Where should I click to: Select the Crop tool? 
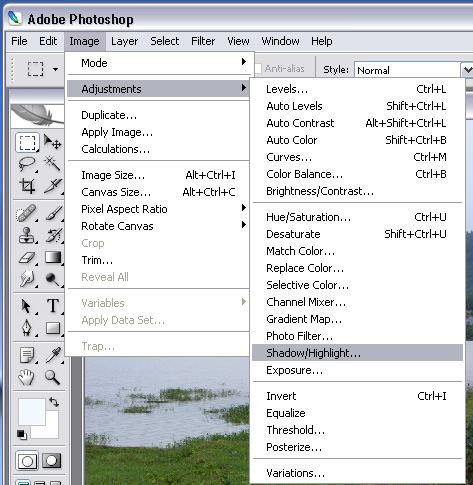[x=27, y=186]
